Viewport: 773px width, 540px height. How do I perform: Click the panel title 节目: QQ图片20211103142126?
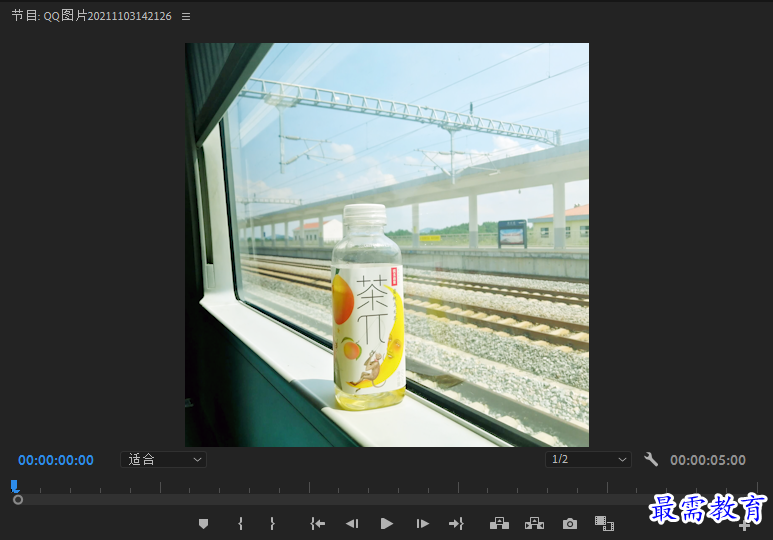click(92, 16)
